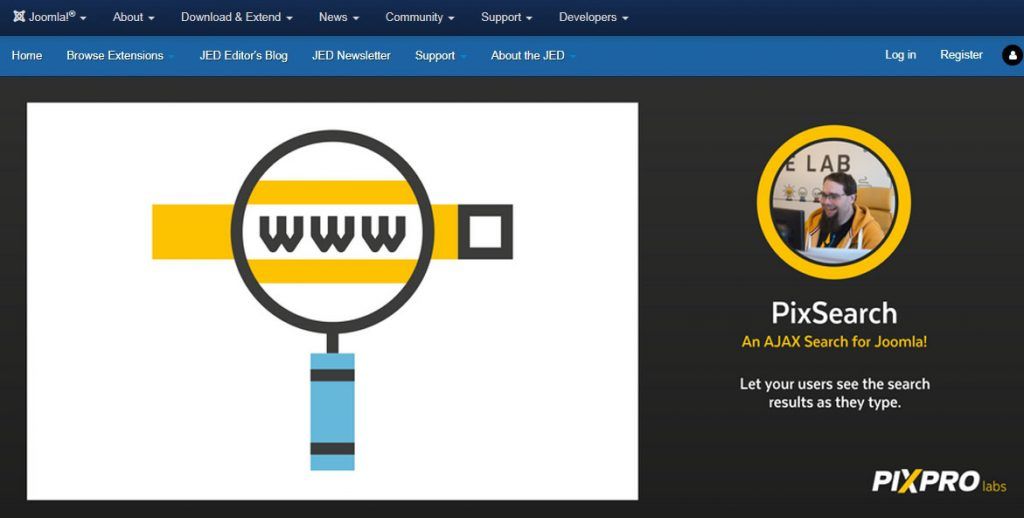Open Browse Extensions dropdown

coord(120,56)
